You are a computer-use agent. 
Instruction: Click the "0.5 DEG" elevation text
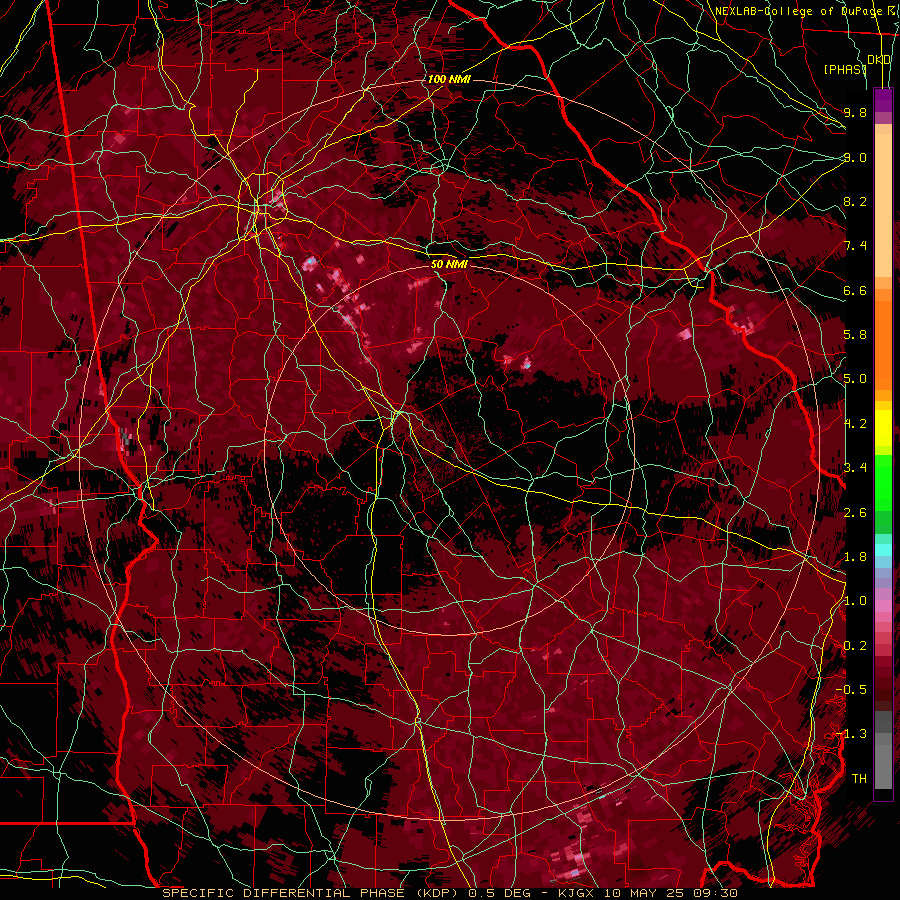[499, 893]
